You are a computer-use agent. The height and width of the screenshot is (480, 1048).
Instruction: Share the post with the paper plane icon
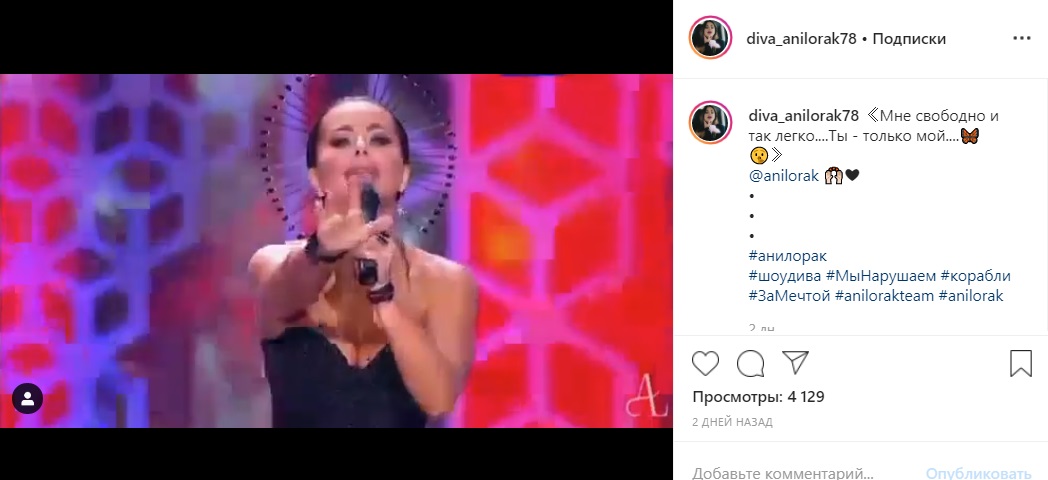pos(795,363)
